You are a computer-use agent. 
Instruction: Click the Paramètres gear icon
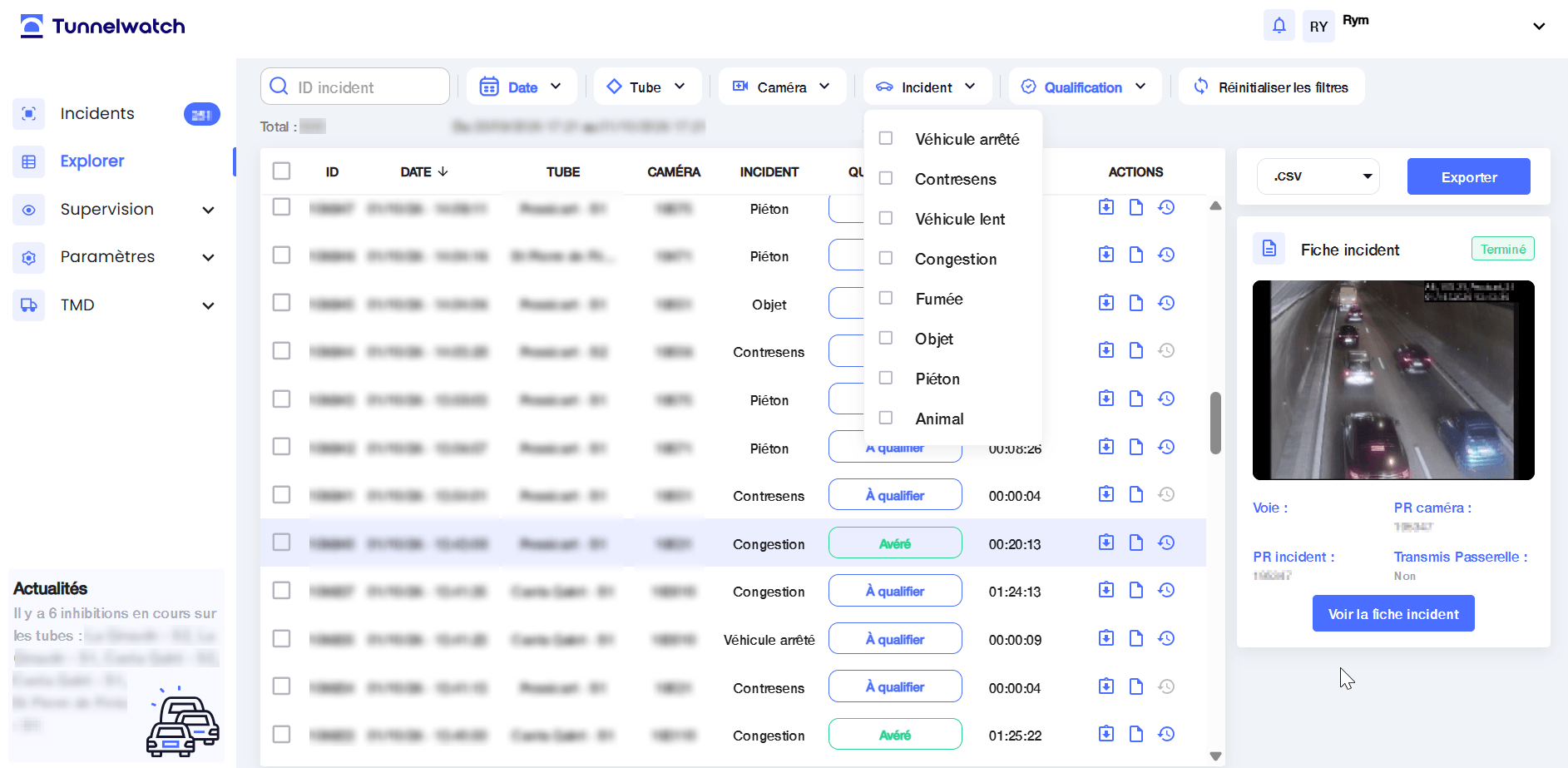[x=29, y=257]
